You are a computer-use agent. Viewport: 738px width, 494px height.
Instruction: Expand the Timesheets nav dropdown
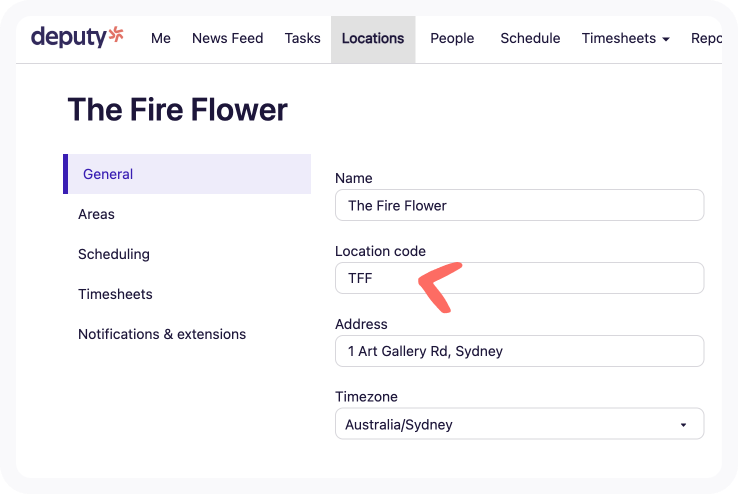click(626, 38)
